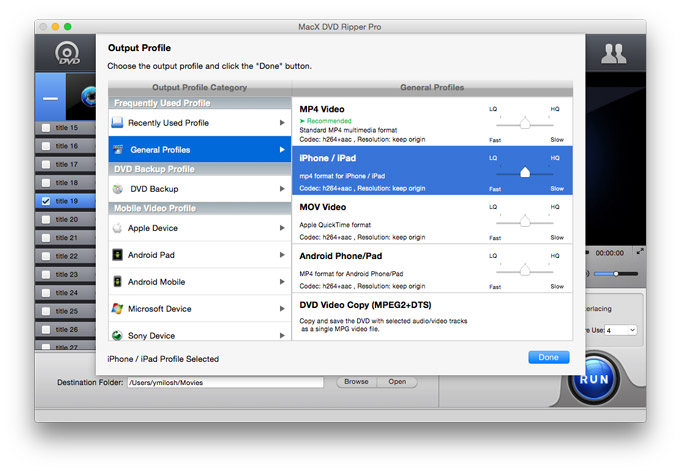The image size is (680, 471).
Task: Expand DVD Backup arrow
Action: (282, 189)
